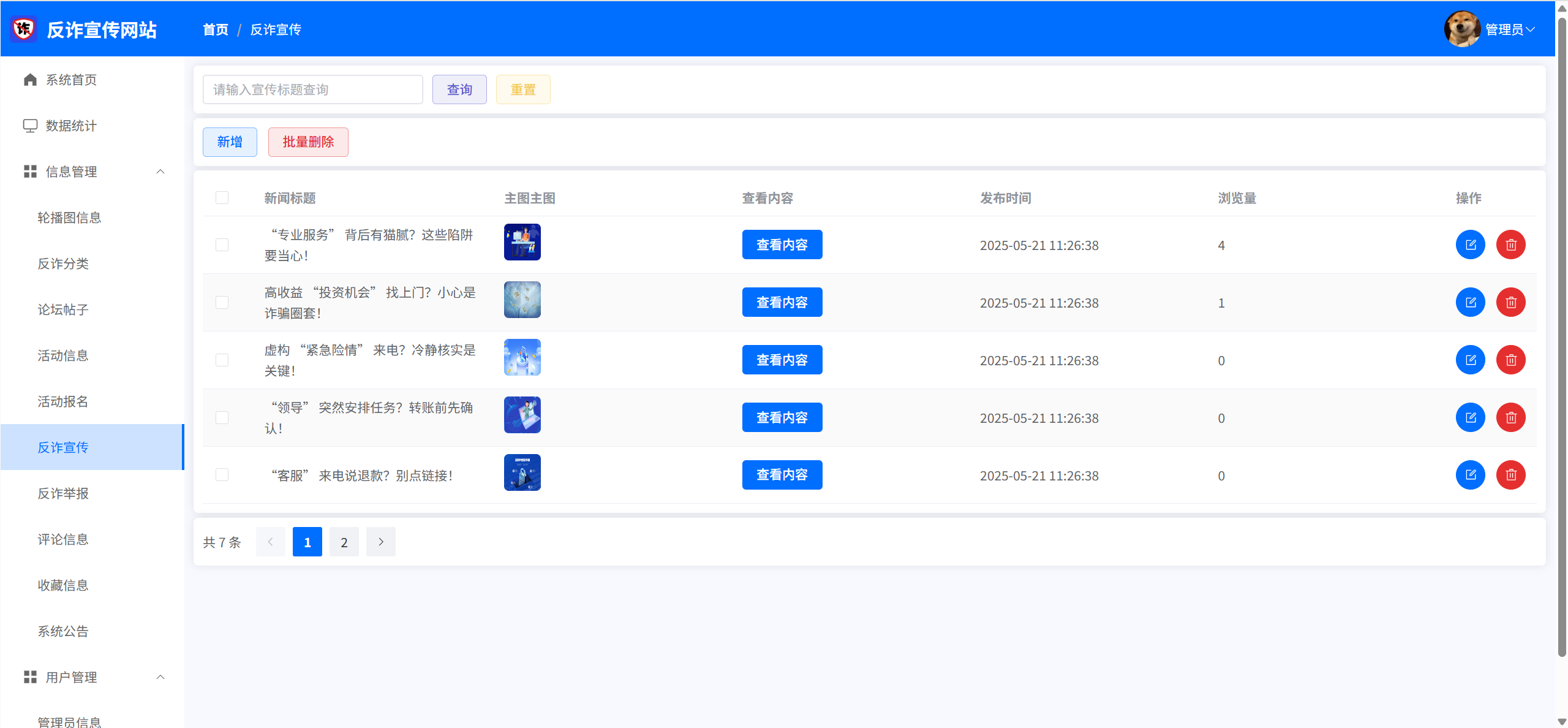Image resolution: width=1568 pixels, height=728 pixels.
Task: Go to the 论坛帖子 menu item
Action: coord(63,309)
